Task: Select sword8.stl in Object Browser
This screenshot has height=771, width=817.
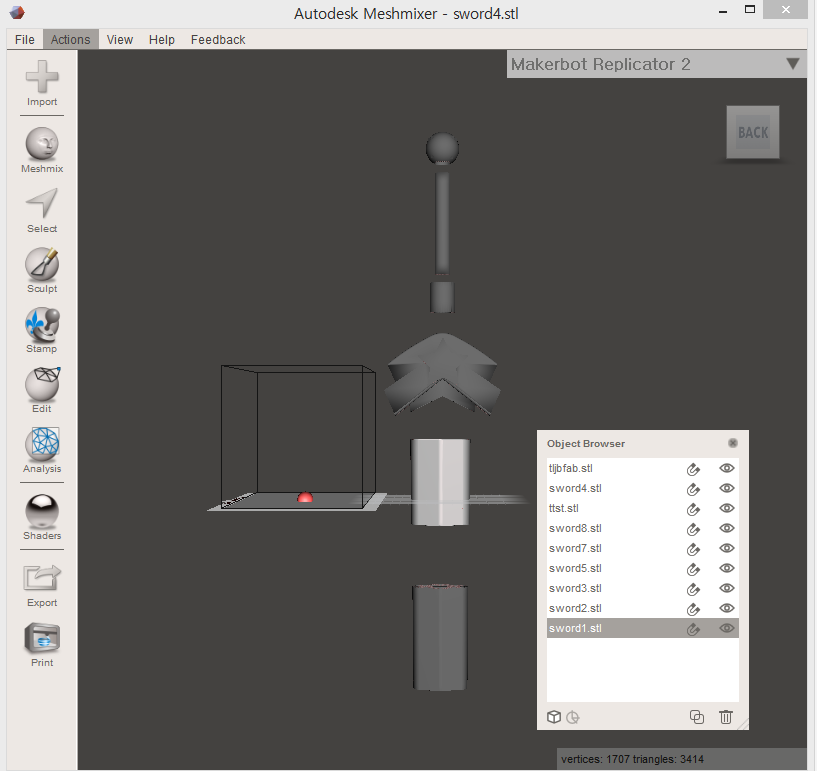Action: 643,528
